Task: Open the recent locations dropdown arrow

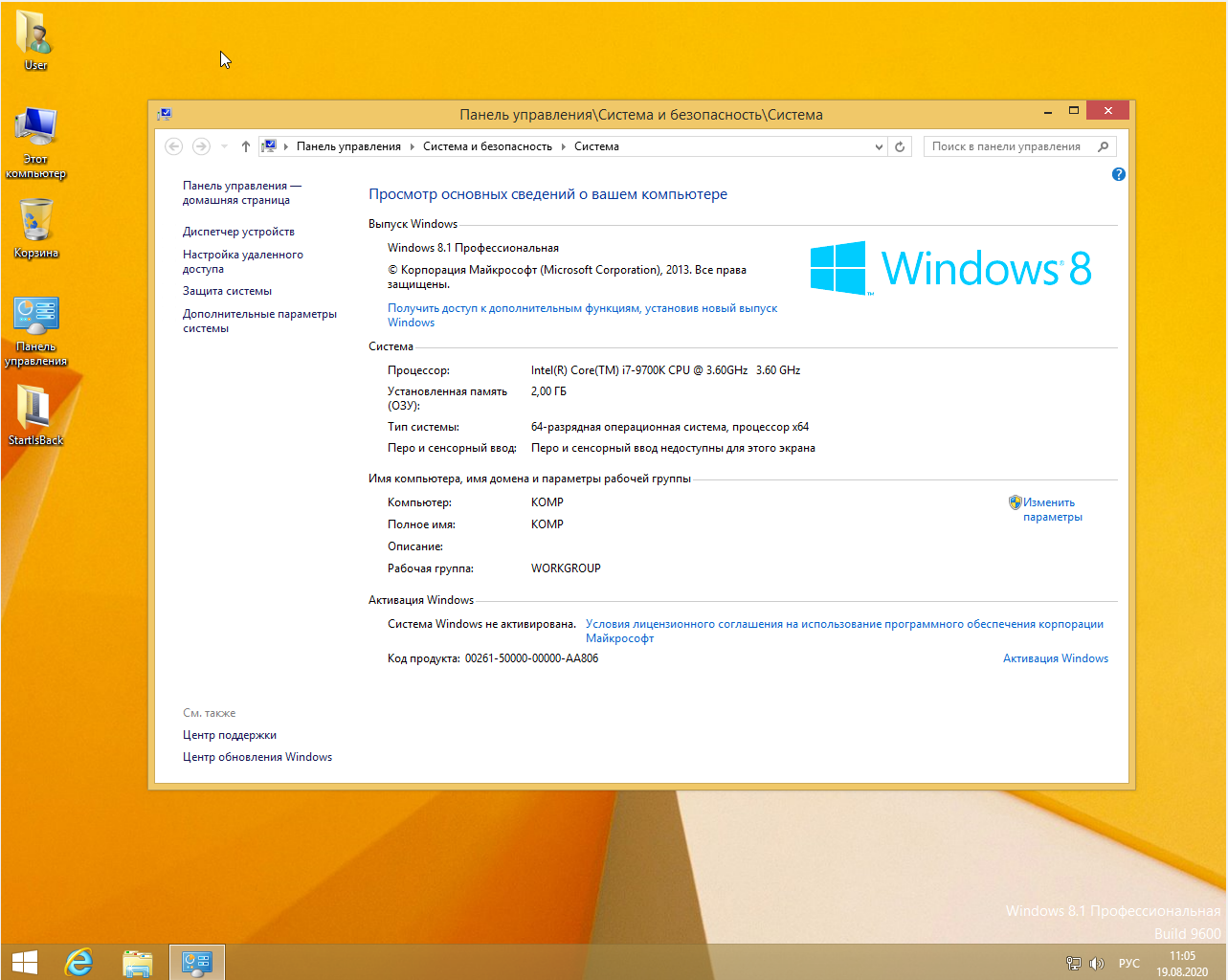Action: pyautogui.click(x=224, y=146)
